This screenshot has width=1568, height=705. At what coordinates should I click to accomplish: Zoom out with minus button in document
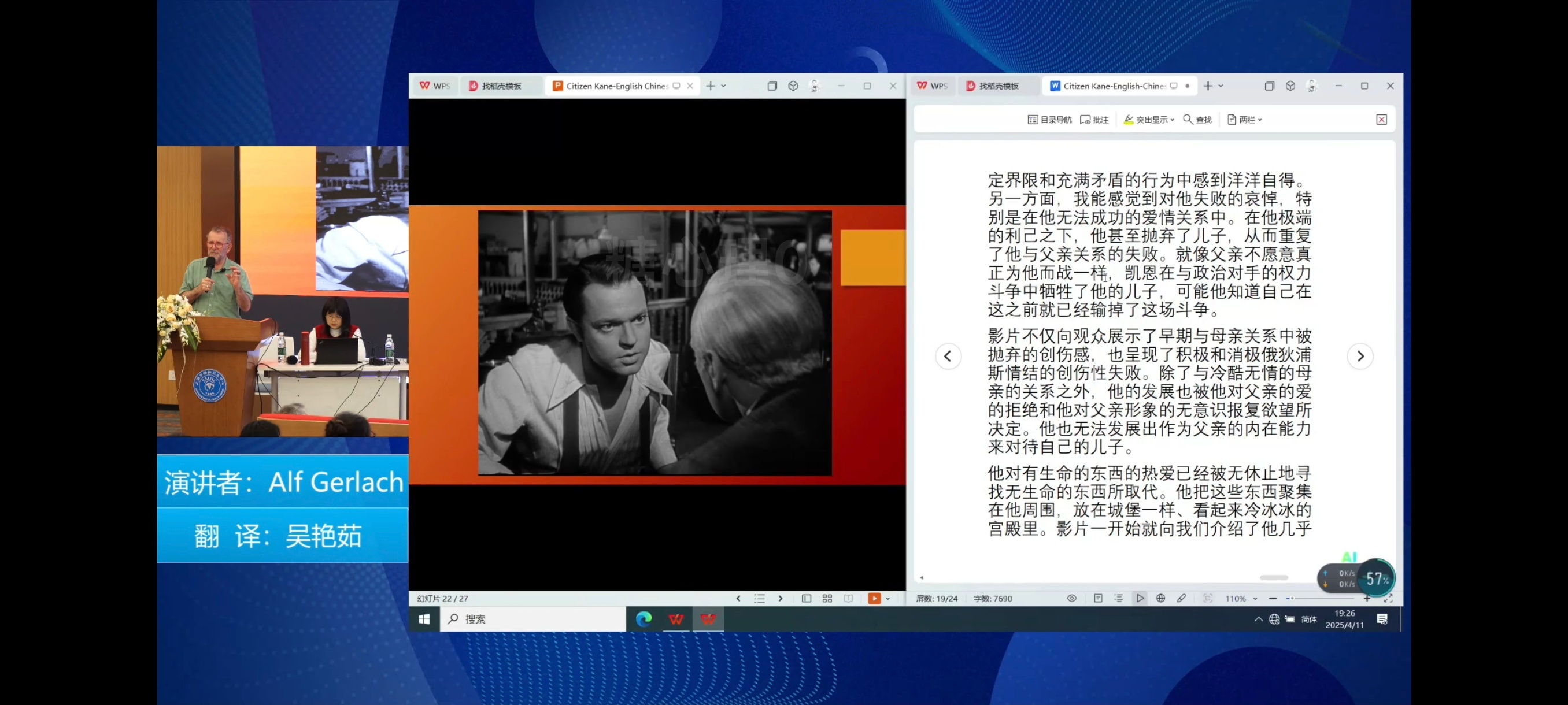pos(1273,599)
